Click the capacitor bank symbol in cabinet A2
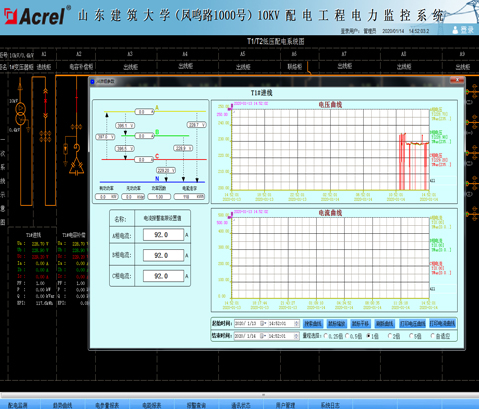The width and height of the screenshot is (479, 409). (76, 167)
